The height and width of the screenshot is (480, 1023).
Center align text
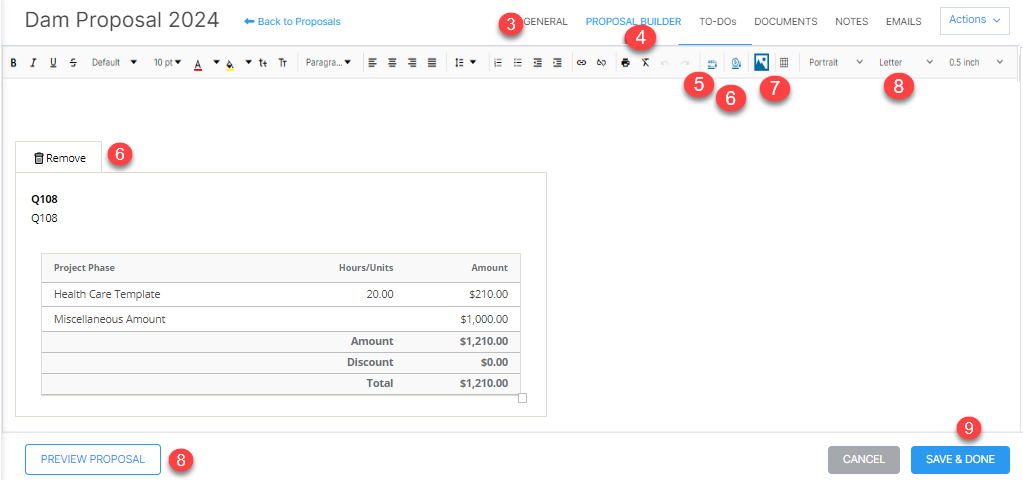point(392,63)
